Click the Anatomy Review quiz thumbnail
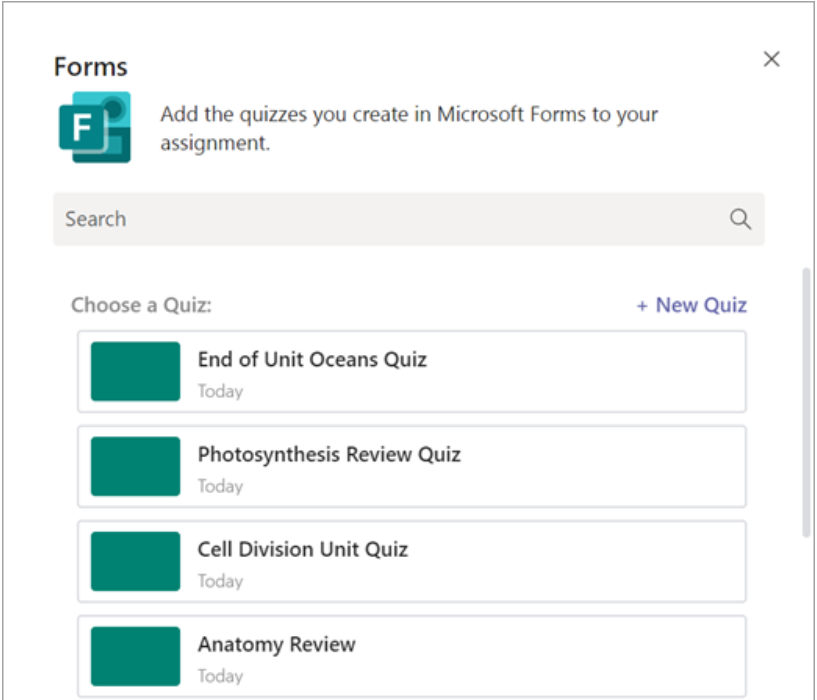 pos(135,655)
